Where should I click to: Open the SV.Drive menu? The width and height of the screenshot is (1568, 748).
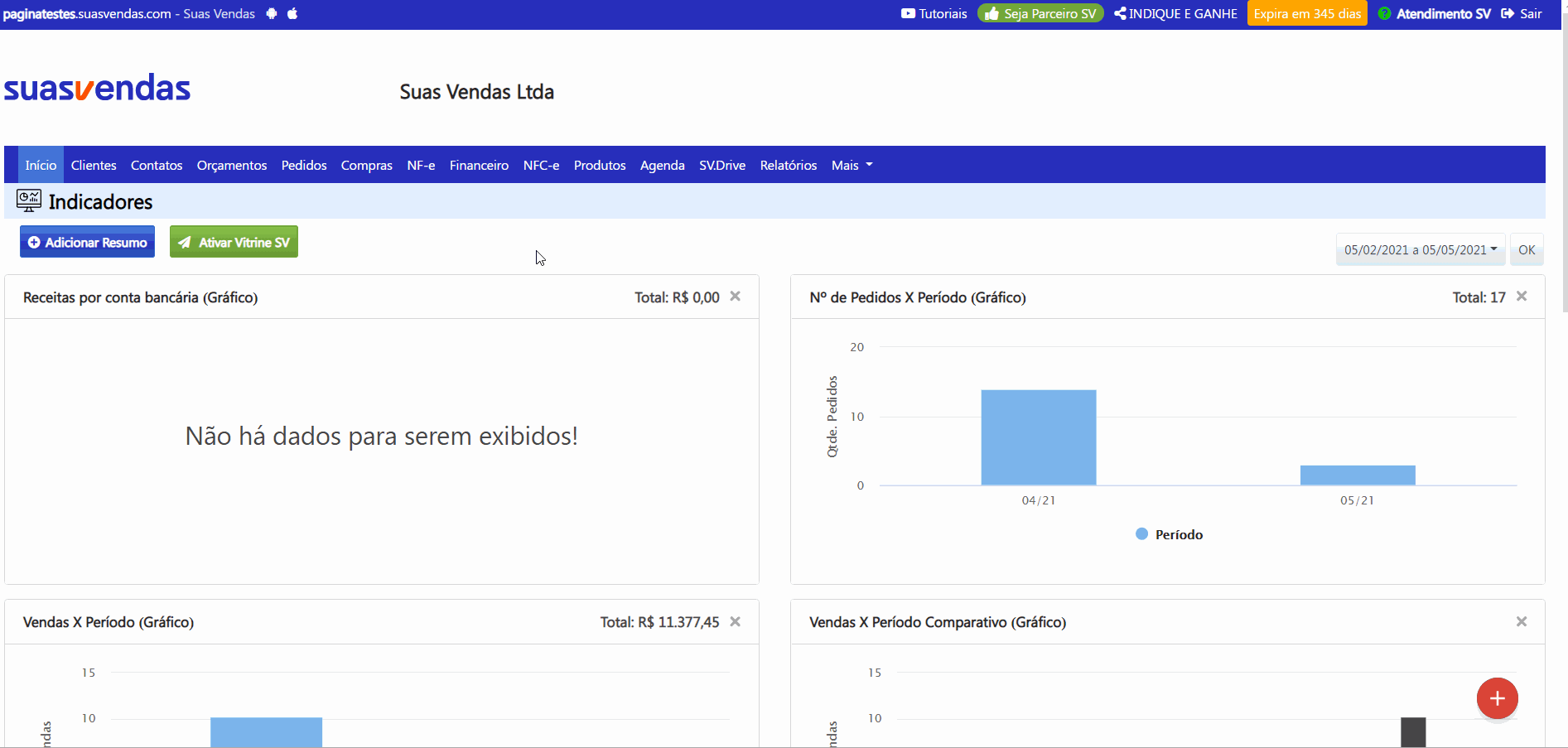(722, 165)
